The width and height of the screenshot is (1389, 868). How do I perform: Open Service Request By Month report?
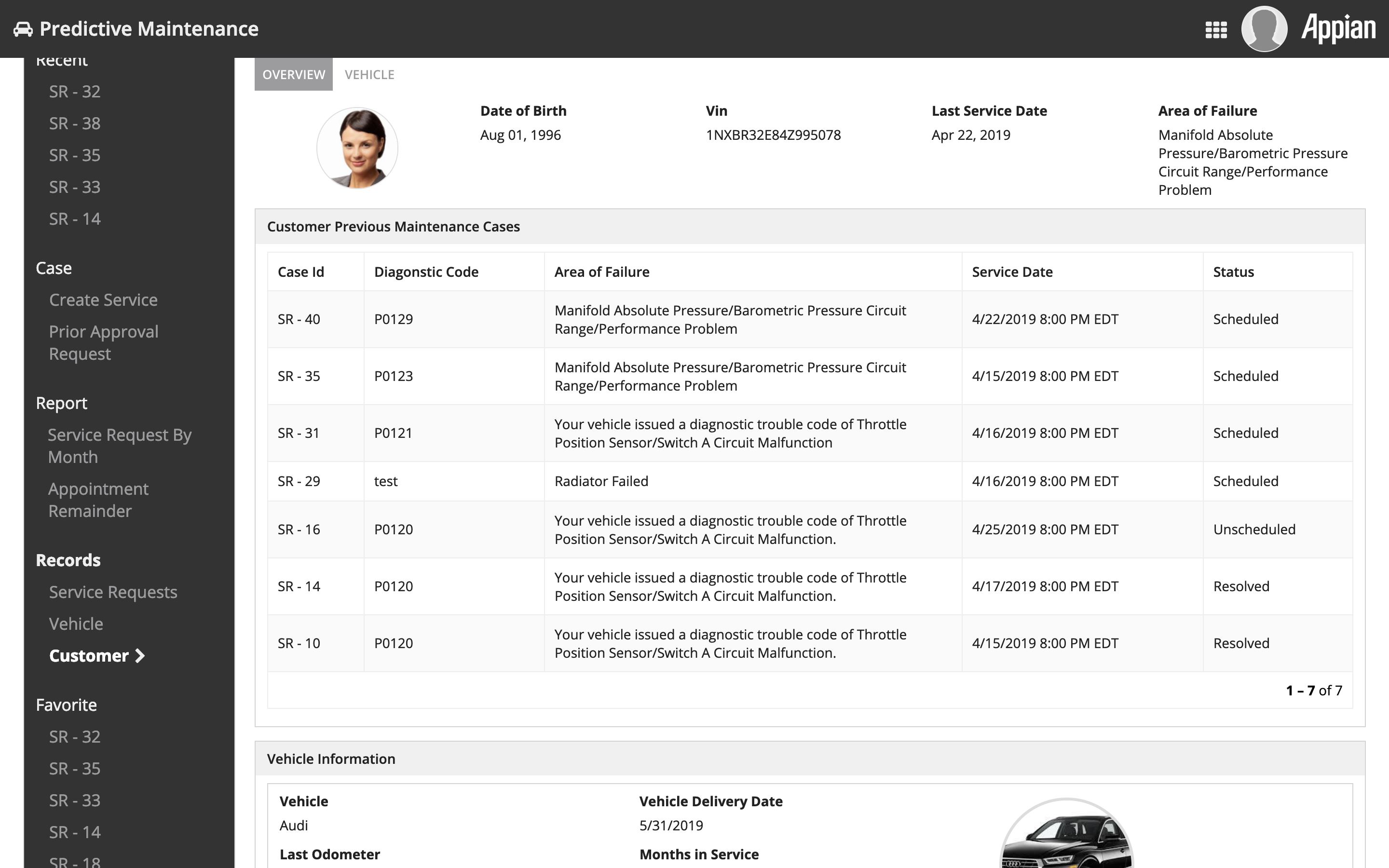(x=120, y=446)
